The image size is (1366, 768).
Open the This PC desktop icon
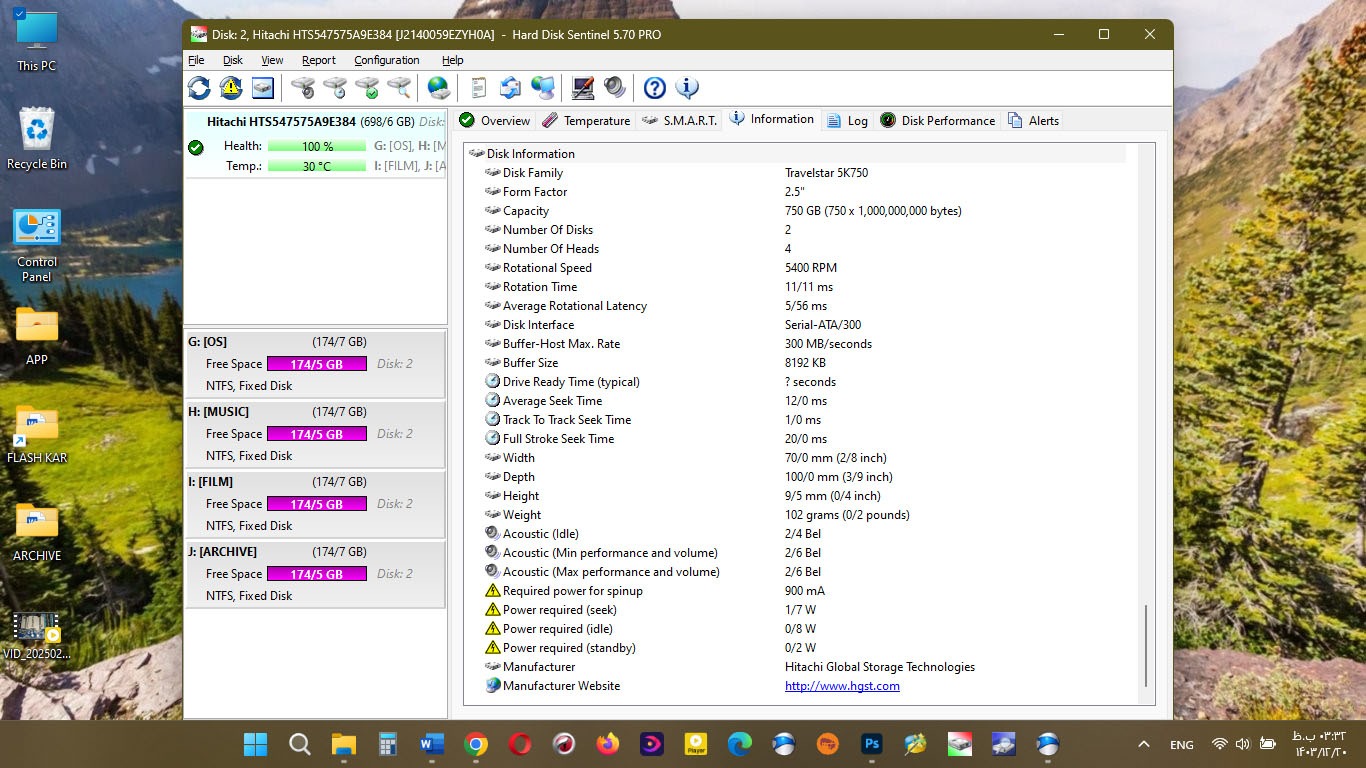36,41
